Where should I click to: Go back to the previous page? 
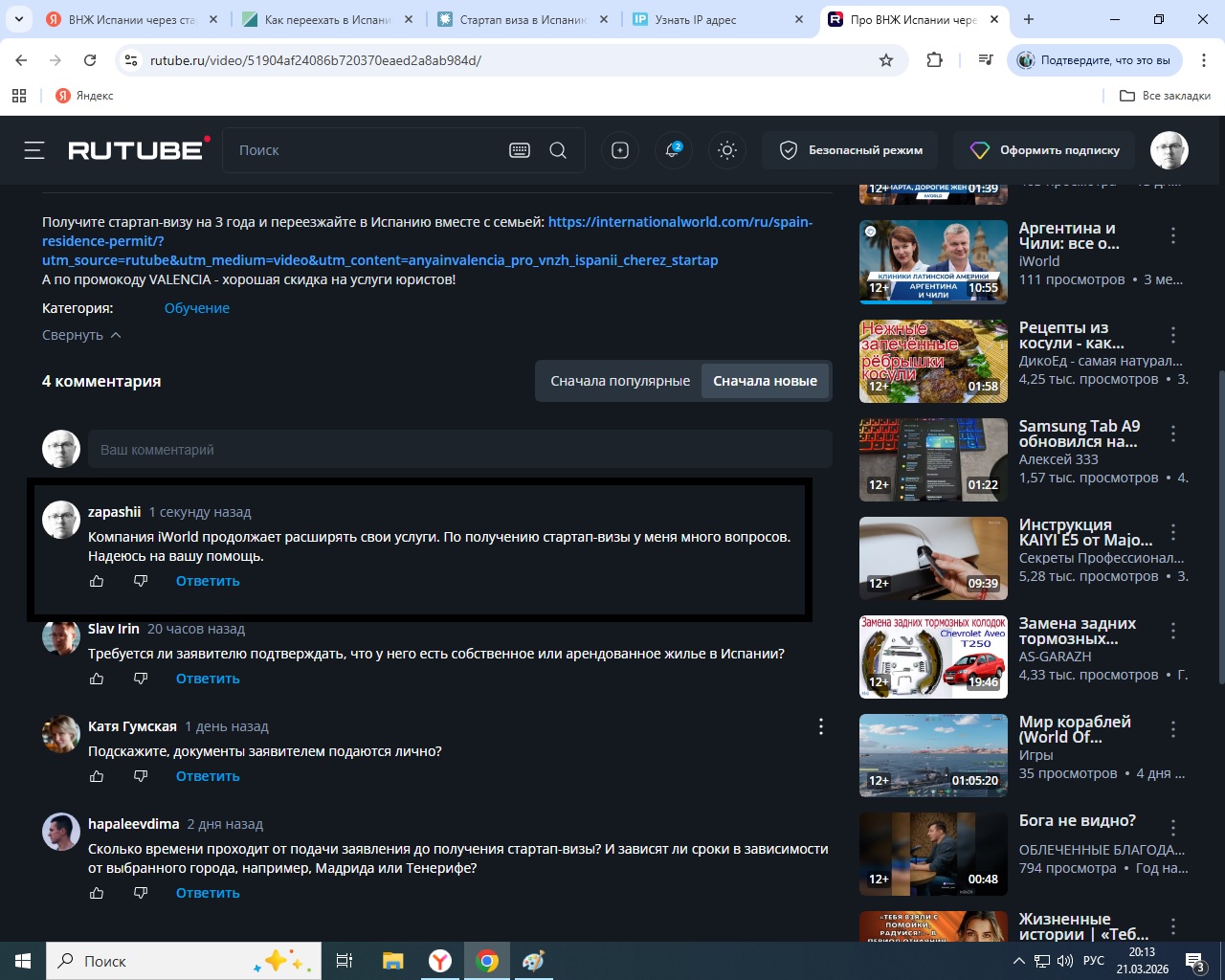[21, 60]
